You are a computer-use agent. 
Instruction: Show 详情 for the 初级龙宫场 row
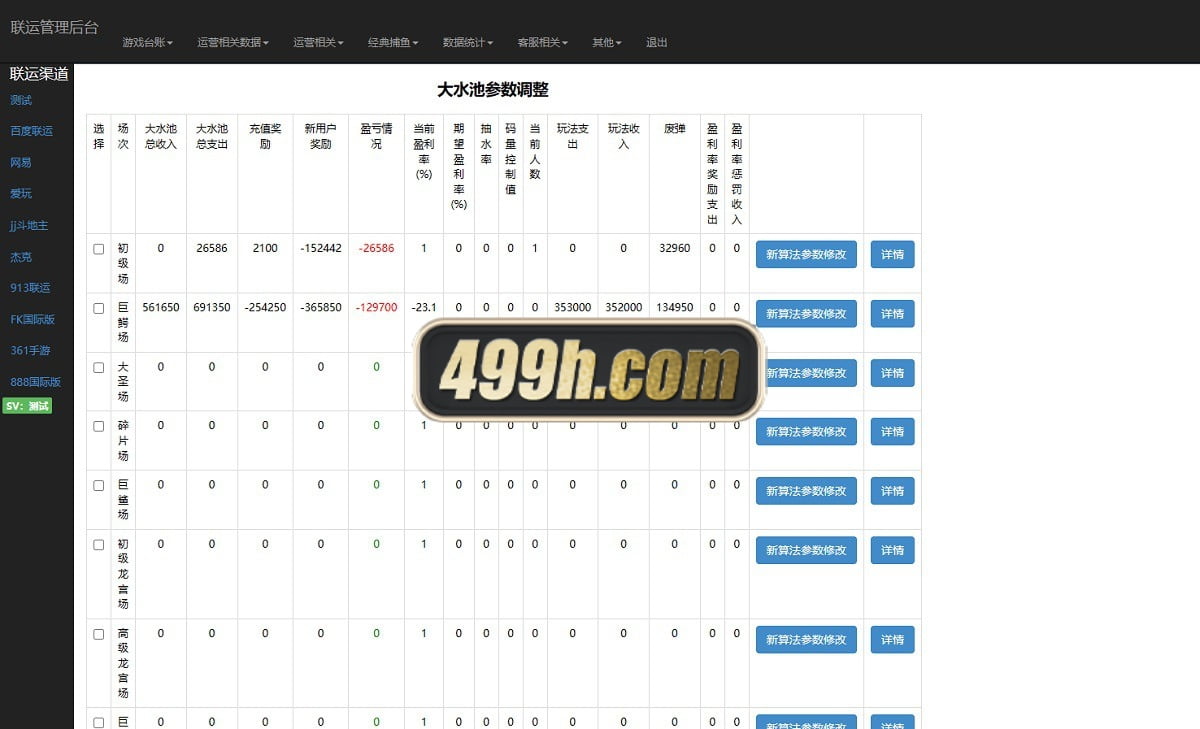coord(892,550)
